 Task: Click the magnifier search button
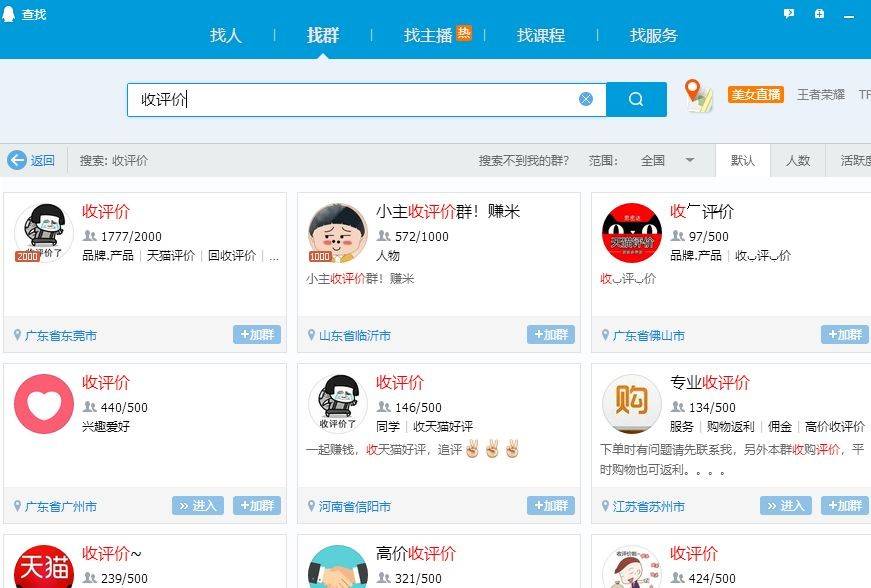click(636, 99)
